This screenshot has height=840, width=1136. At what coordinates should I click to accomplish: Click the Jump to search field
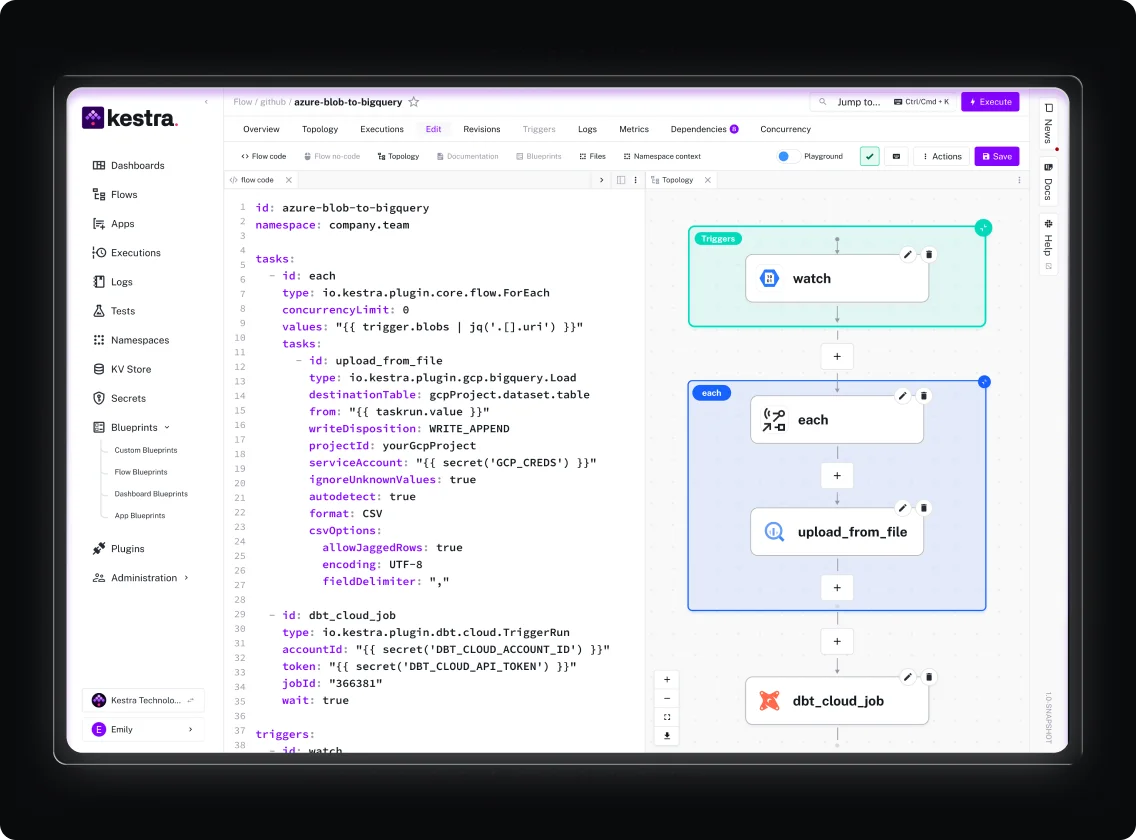[882, 102]
